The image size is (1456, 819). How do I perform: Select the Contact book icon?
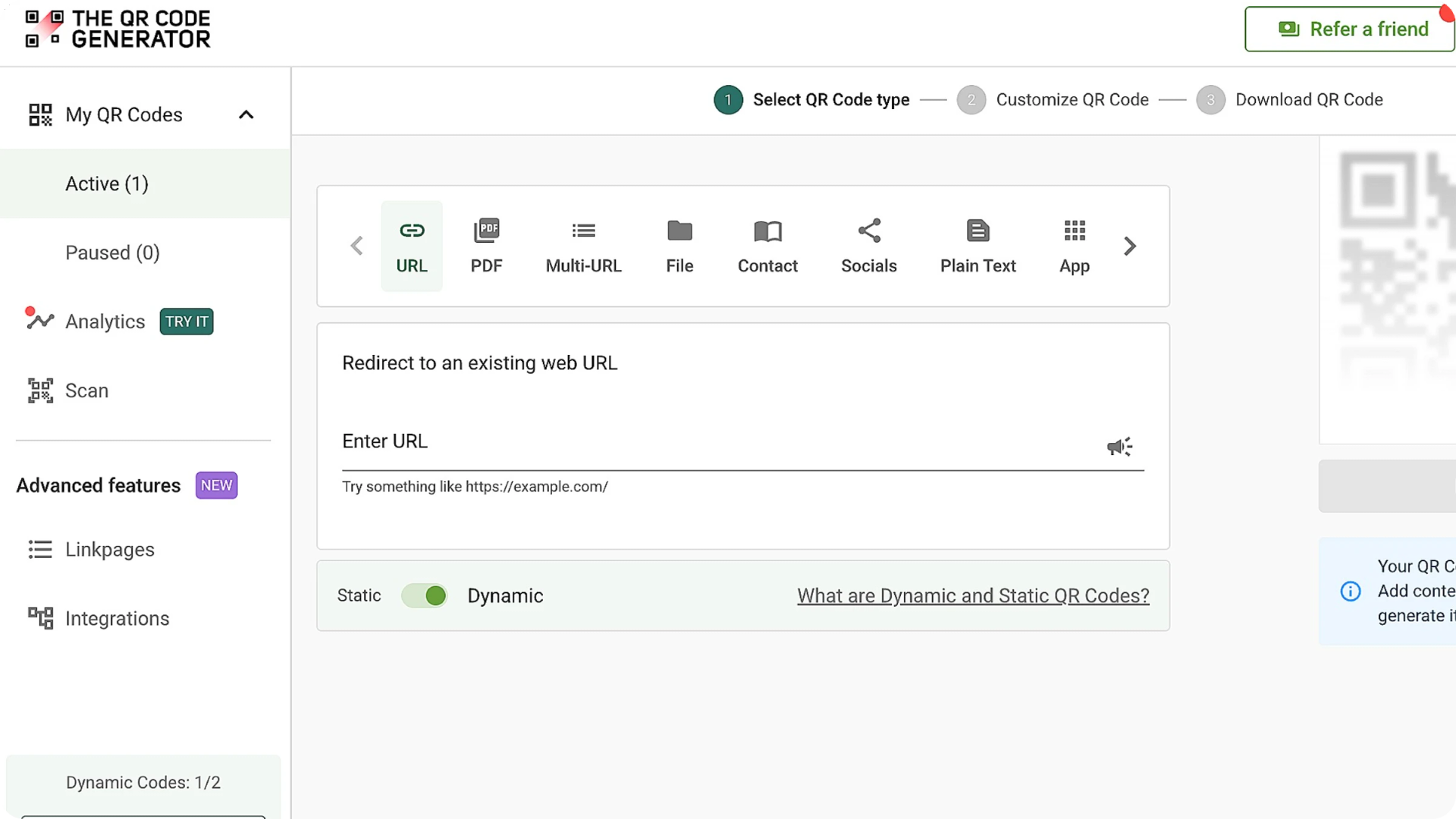[x=767, y=231]
